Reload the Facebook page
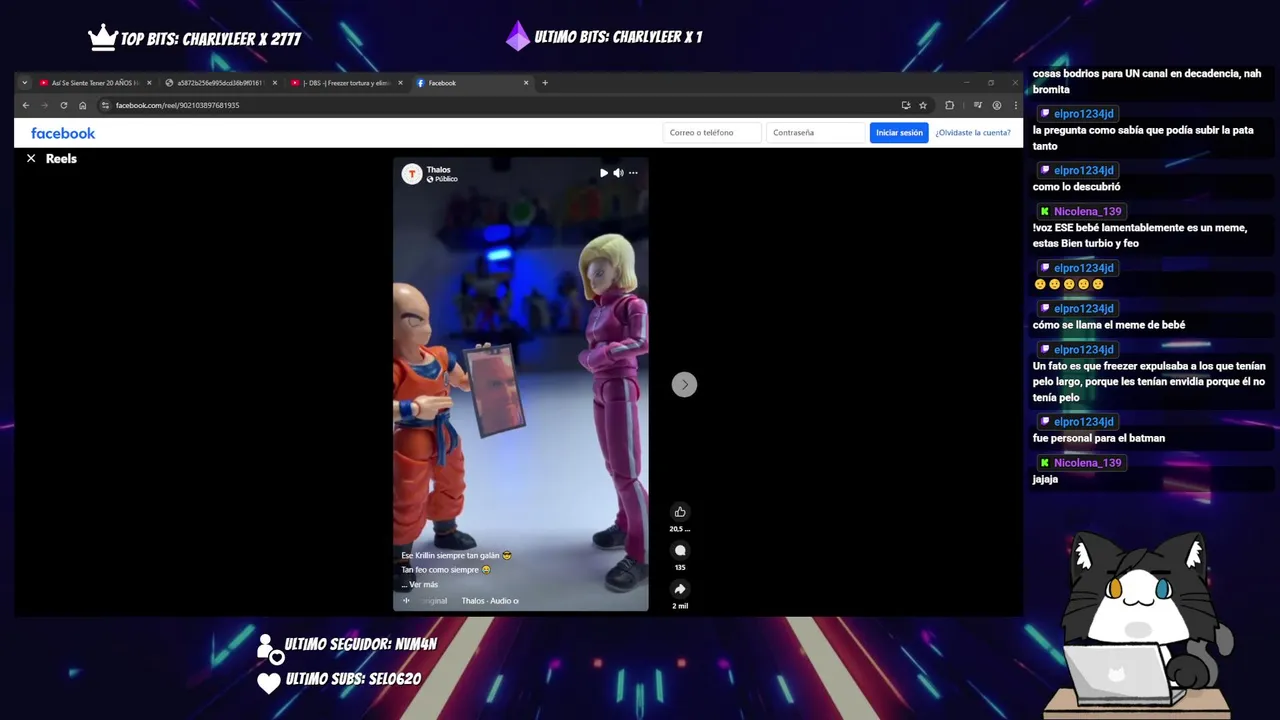This screenshot has height=720, width=1280. pyautogui.click(x=64, y=105)
